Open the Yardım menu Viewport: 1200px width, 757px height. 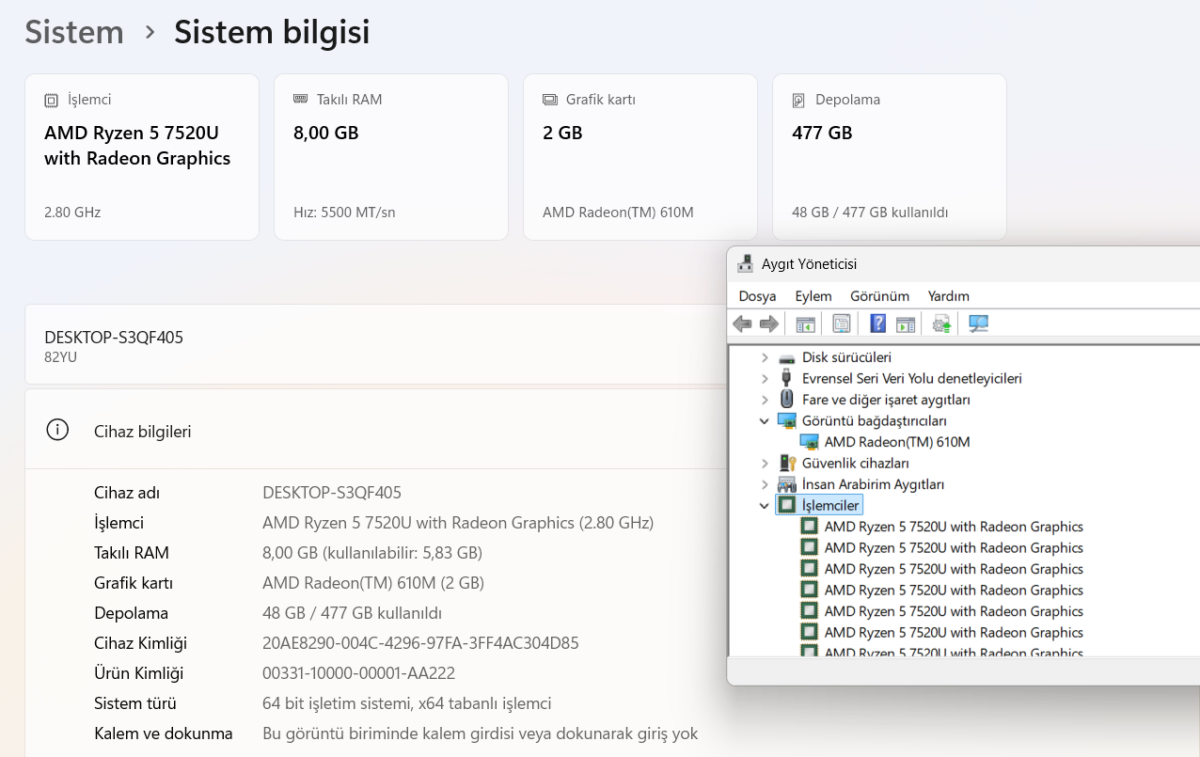pos(948,296)
